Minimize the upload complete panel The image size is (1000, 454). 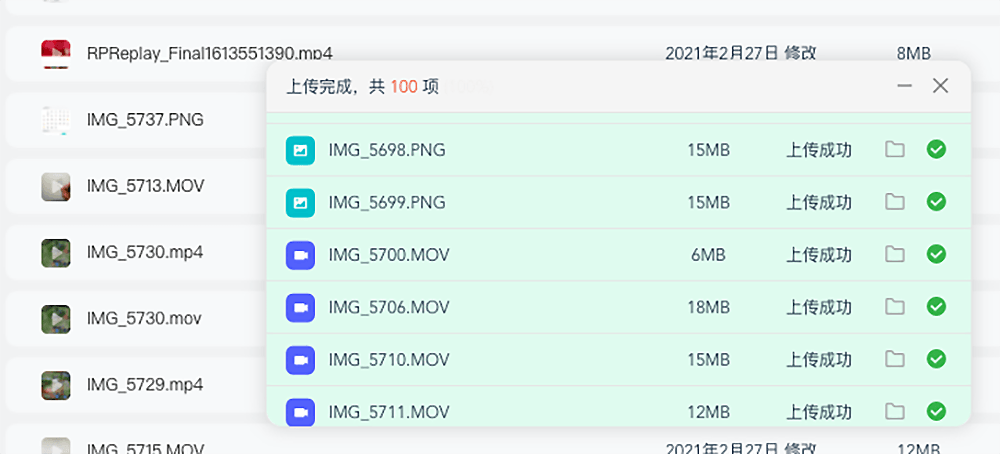[904, 85]
